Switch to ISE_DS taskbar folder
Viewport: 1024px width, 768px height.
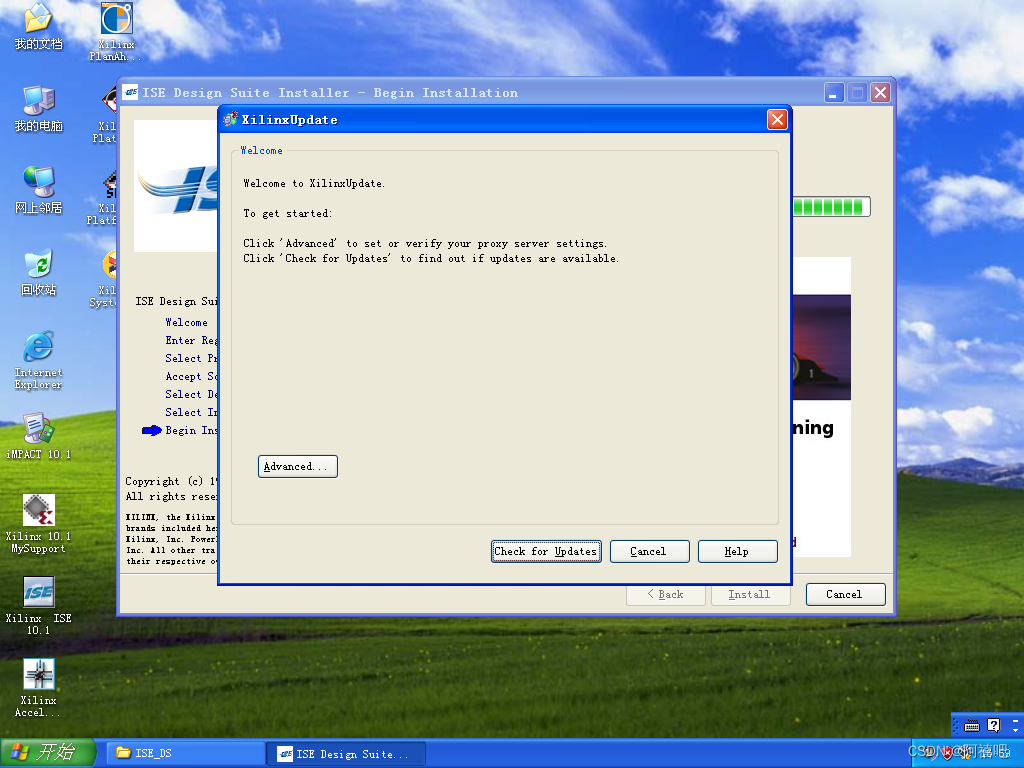(184, 753)
